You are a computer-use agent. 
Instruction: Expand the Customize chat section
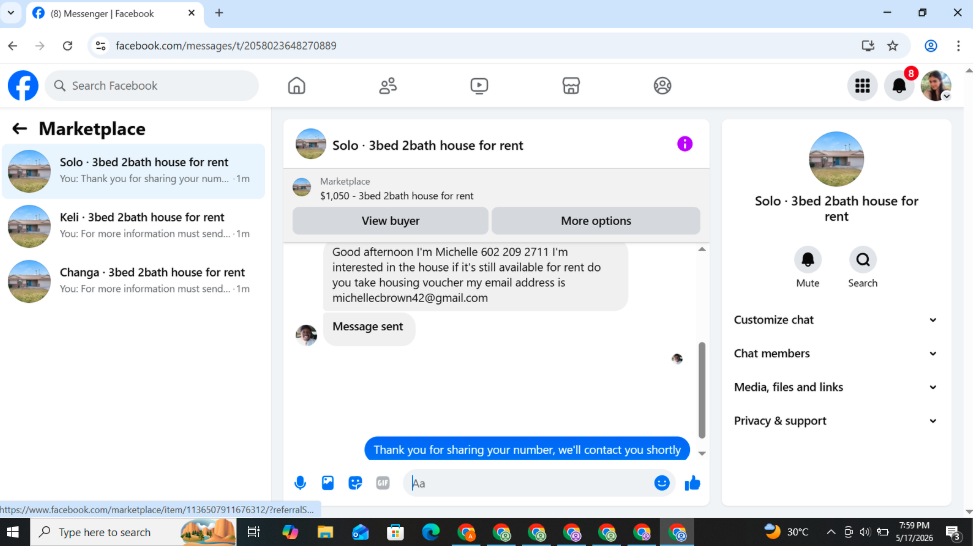[835, 320]
